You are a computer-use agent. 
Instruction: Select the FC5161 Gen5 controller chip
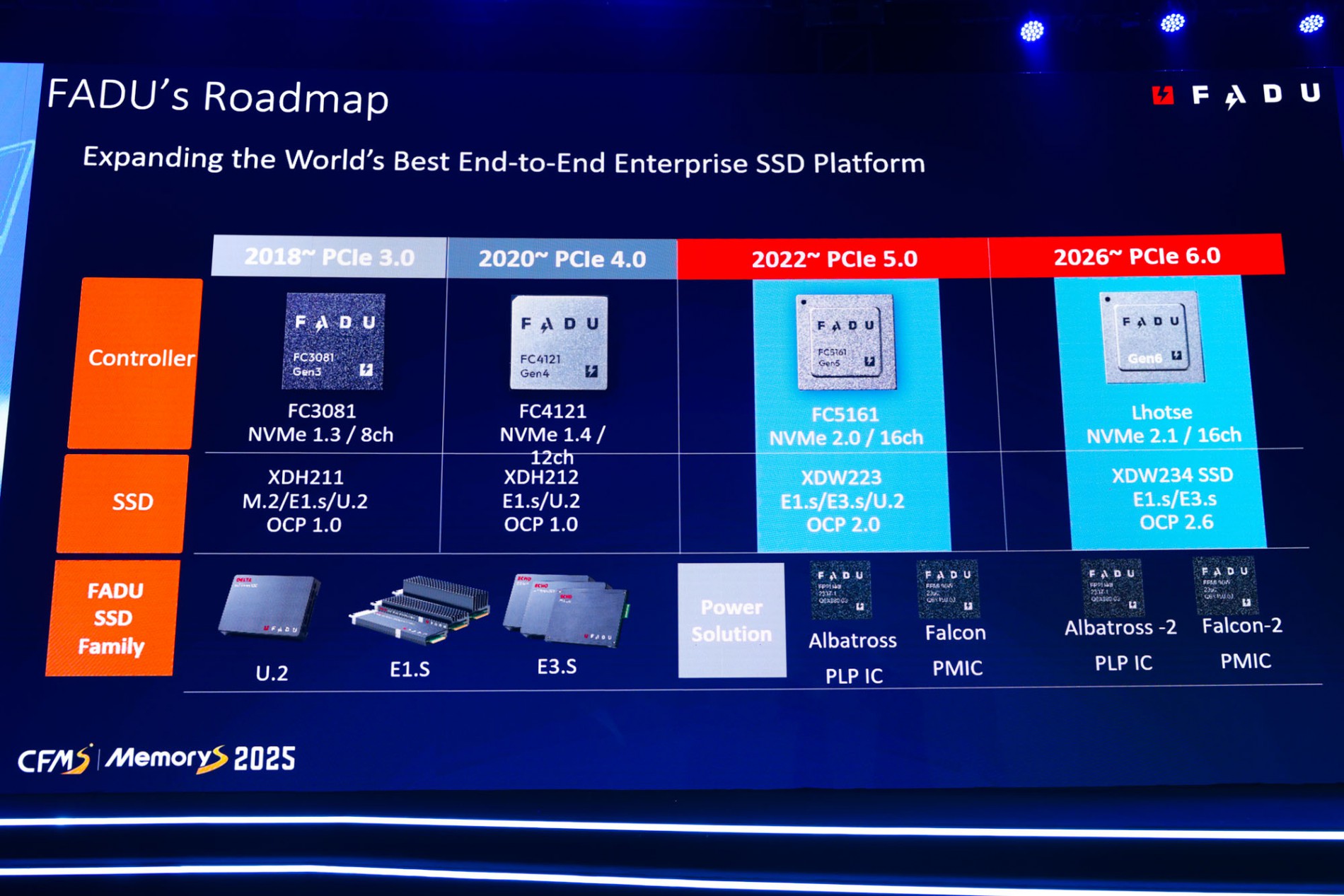(845, 342)
